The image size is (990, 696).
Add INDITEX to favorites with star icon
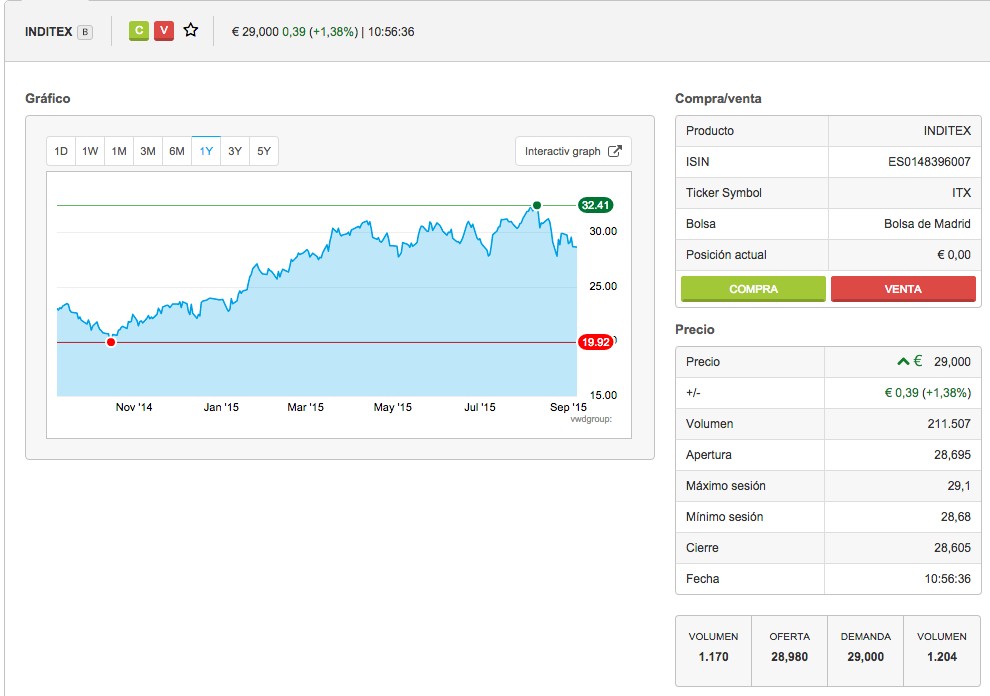point(191,30)
